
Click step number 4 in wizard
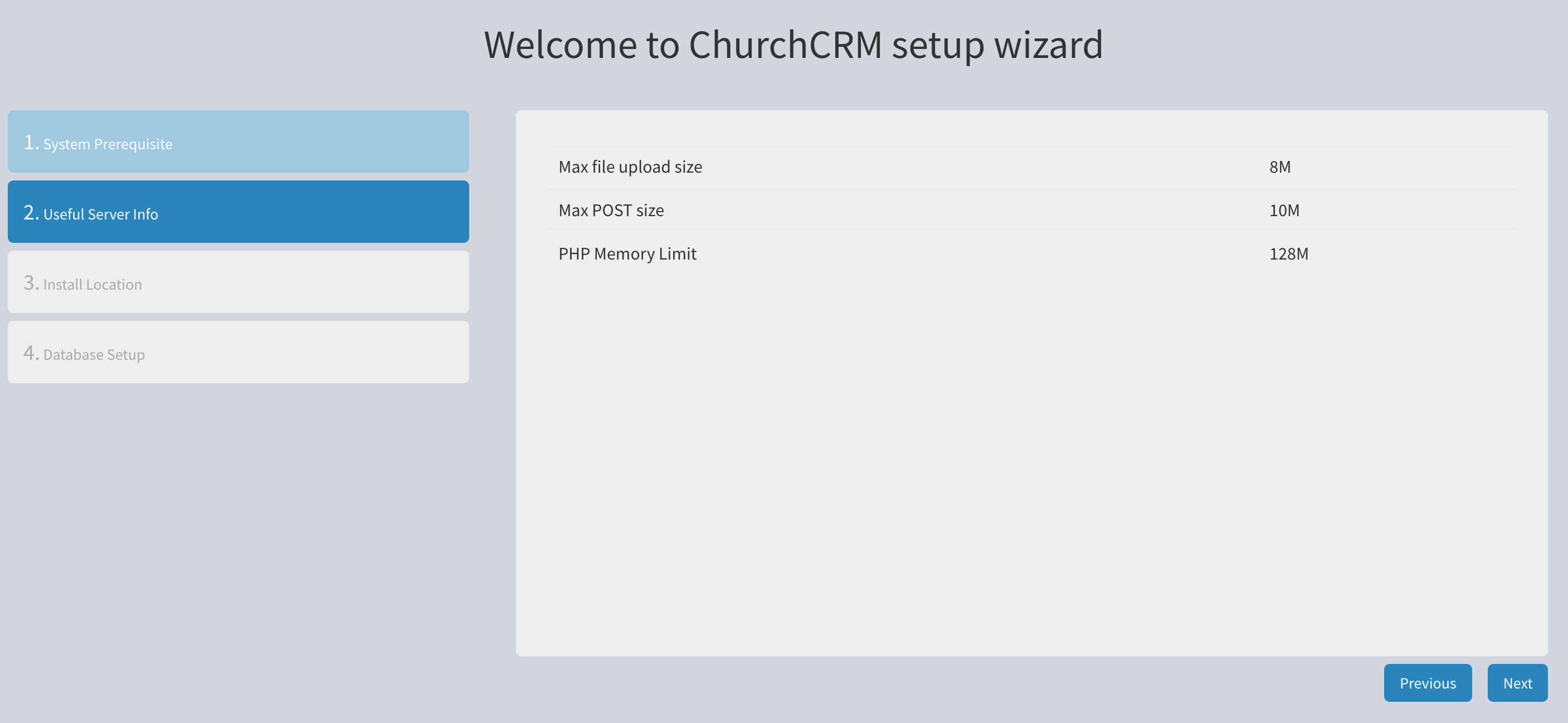tap(31, 353)
